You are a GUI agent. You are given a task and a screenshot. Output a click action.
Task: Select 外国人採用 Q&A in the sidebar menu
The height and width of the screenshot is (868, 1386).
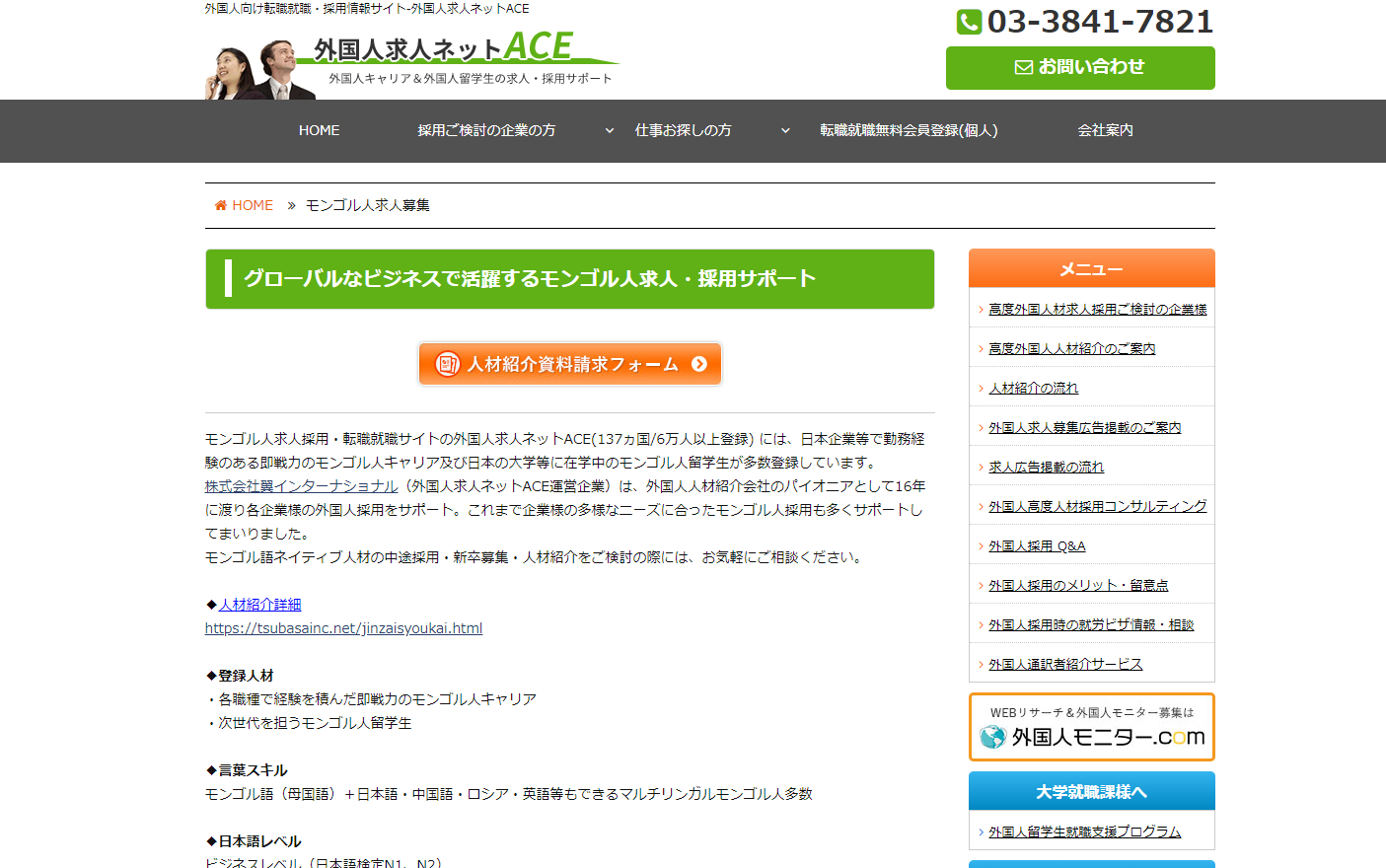point(1037,545)
